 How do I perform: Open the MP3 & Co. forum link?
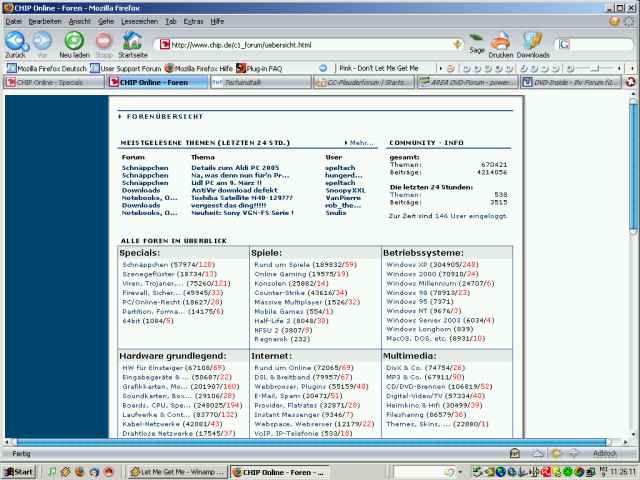point(404,377)
